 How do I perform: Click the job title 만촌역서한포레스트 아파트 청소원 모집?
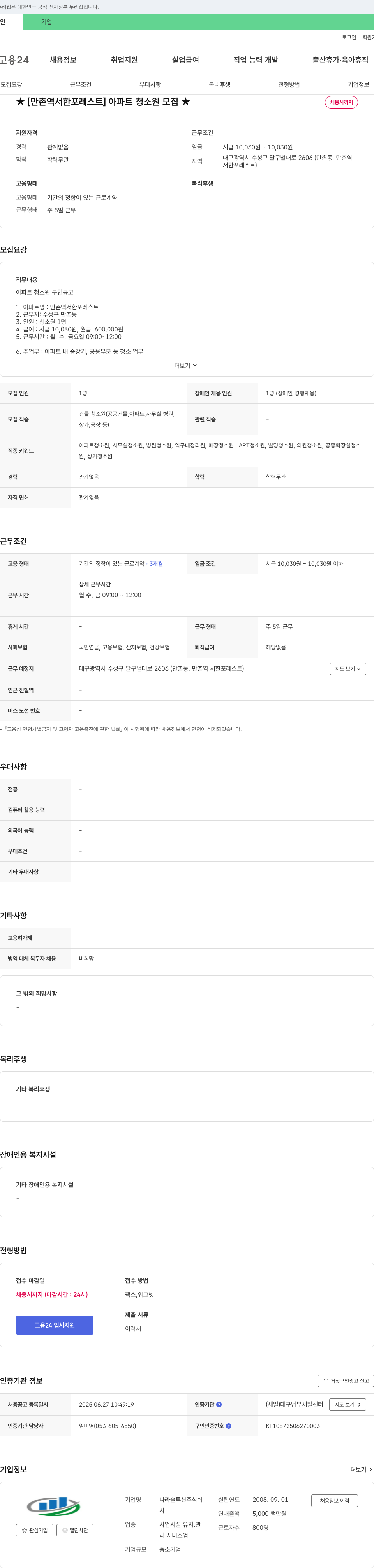tap(102, 102)
